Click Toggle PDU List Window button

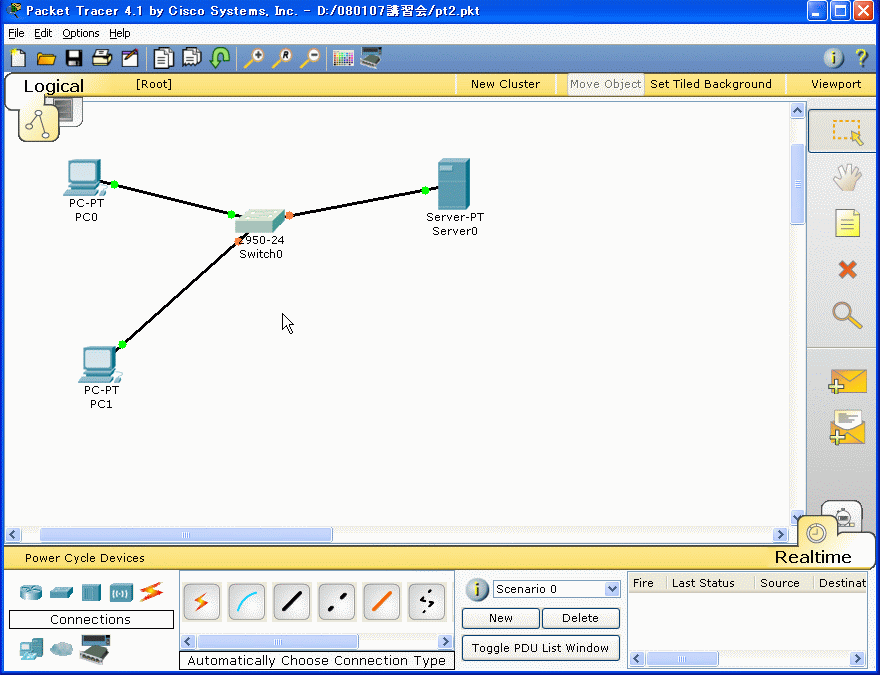click(540, 648)
